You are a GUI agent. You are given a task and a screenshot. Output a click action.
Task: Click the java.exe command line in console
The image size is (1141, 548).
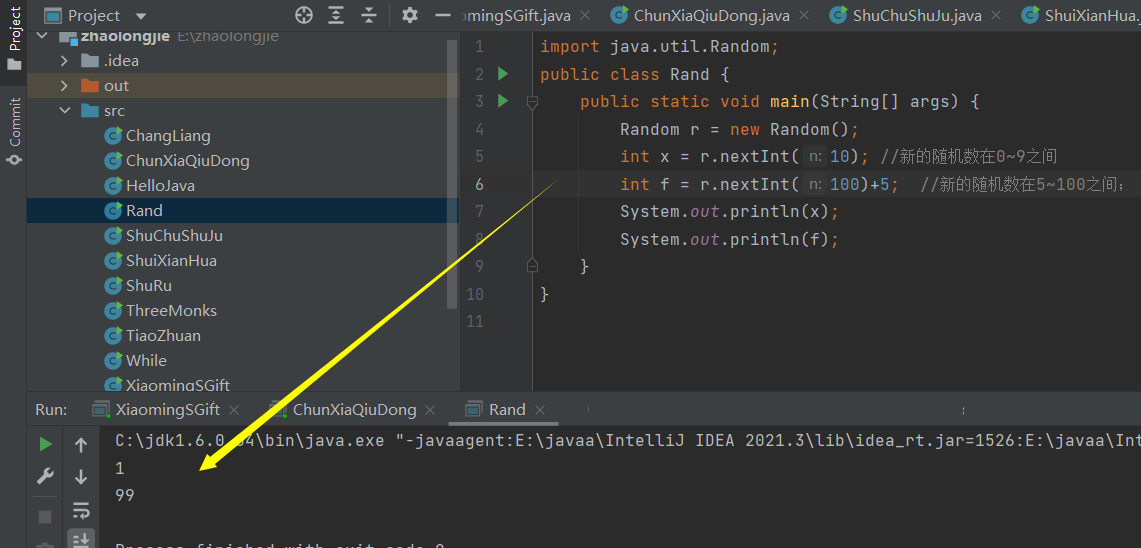click(x=628, y=442)
